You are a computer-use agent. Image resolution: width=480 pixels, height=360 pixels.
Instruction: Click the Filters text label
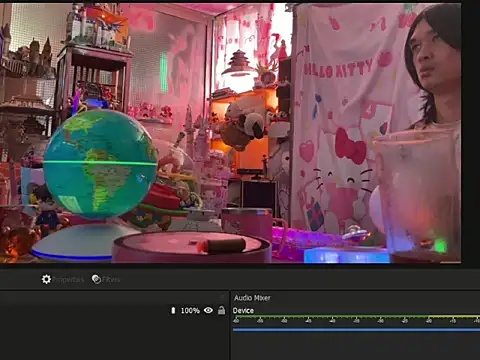click(x=111, y=279)
